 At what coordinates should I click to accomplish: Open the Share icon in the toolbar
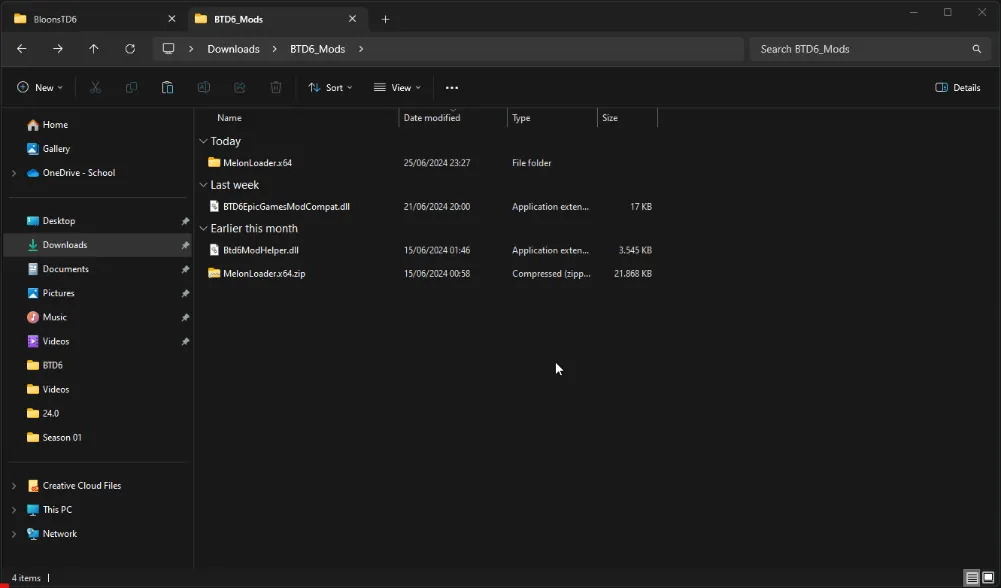coord(239,87)
